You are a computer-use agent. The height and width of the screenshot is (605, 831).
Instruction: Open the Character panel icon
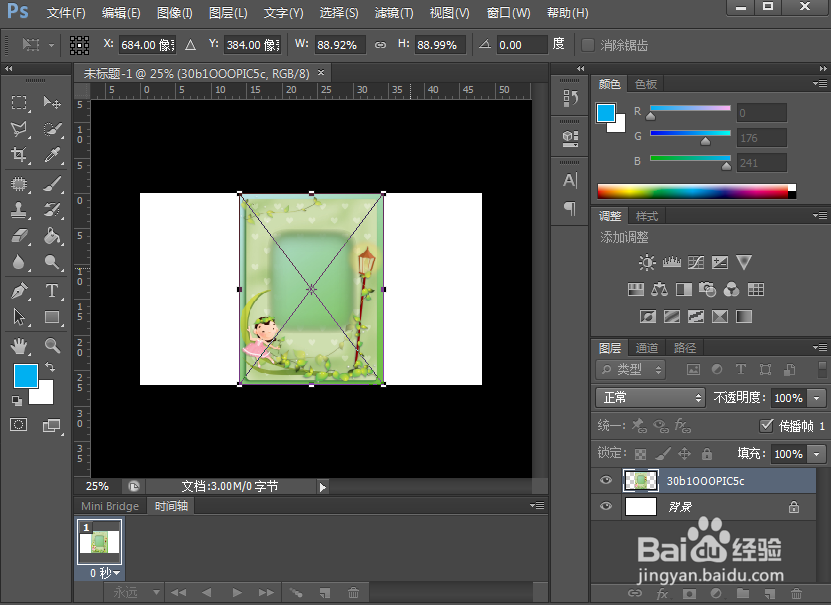point(570,181)
